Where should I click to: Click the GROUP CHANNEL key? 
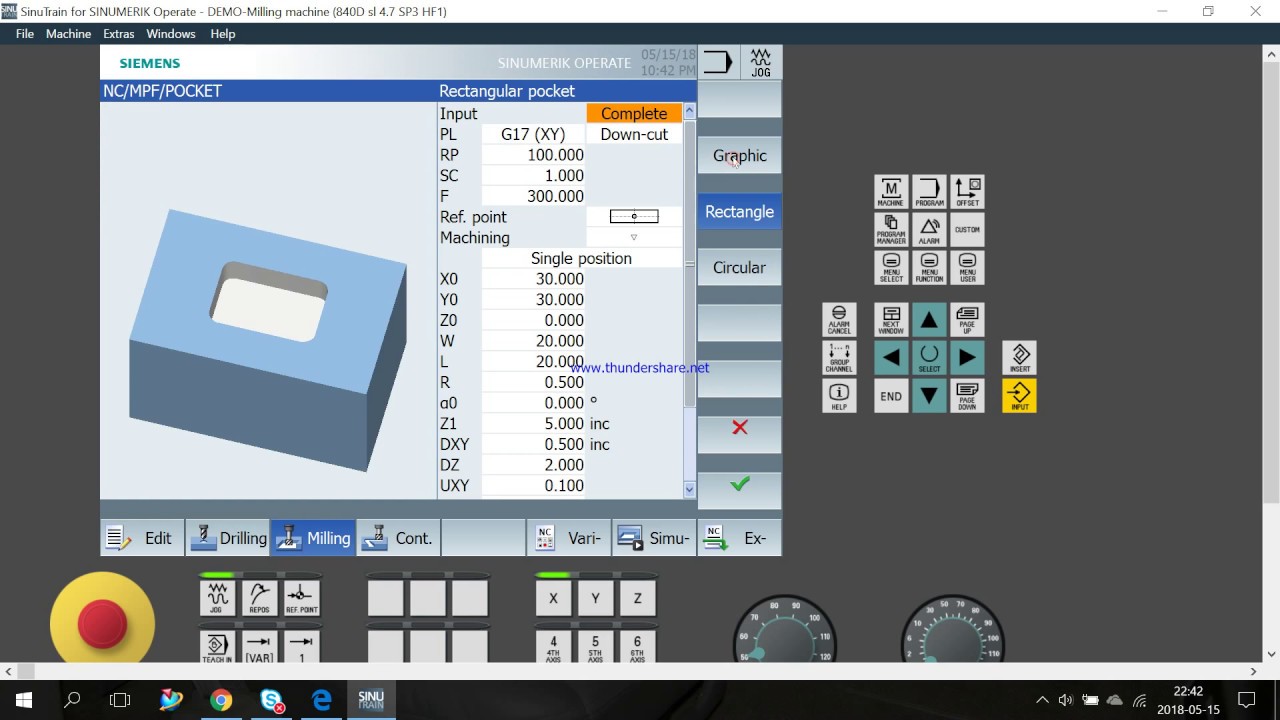(839, 357)
